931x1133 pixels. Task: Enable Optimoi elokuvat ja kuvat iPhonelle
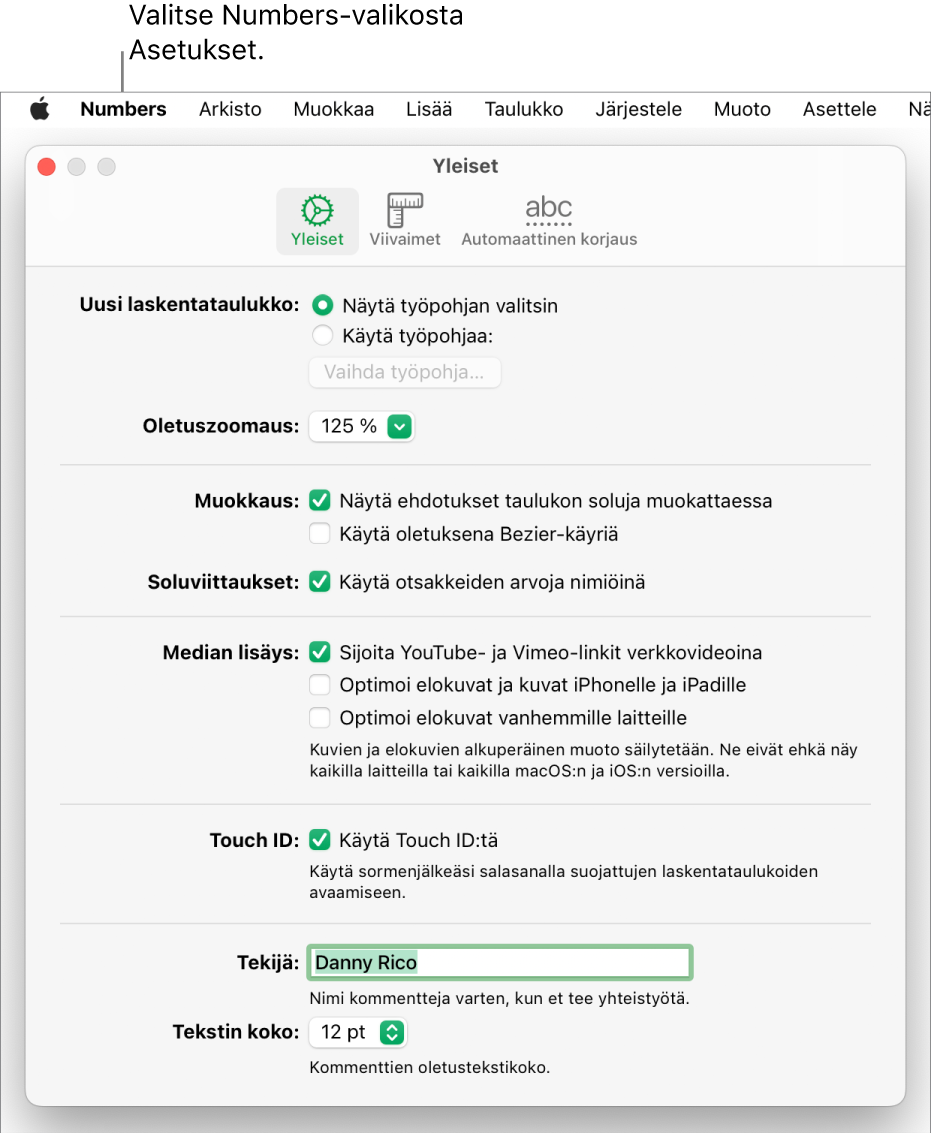(x=320, y=685)
